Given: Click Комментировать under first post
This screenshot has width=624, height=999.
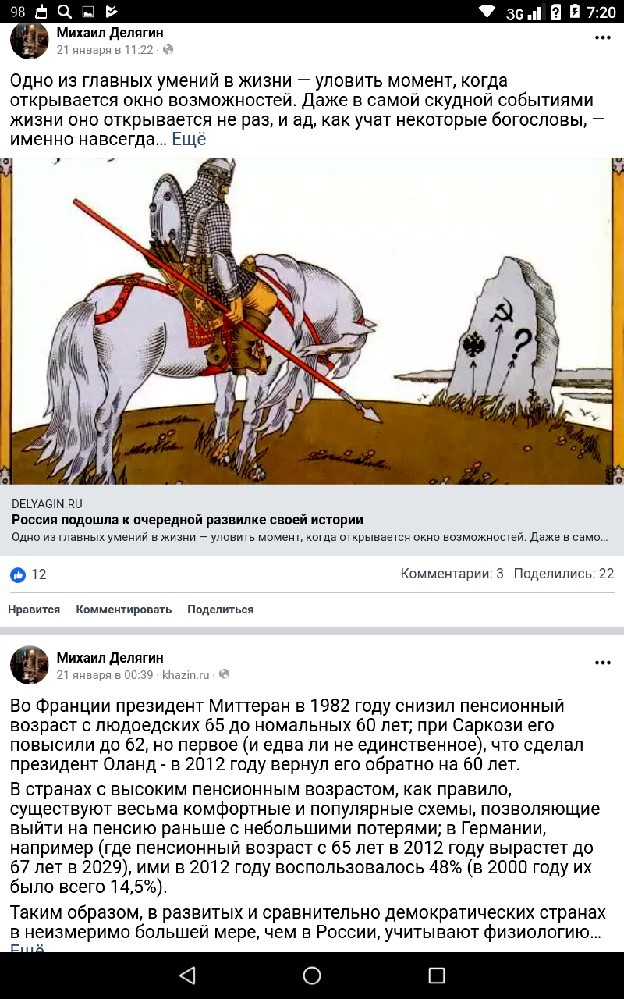Looking at the screenshot, I should pyautogui.click(x=124, y=609).
